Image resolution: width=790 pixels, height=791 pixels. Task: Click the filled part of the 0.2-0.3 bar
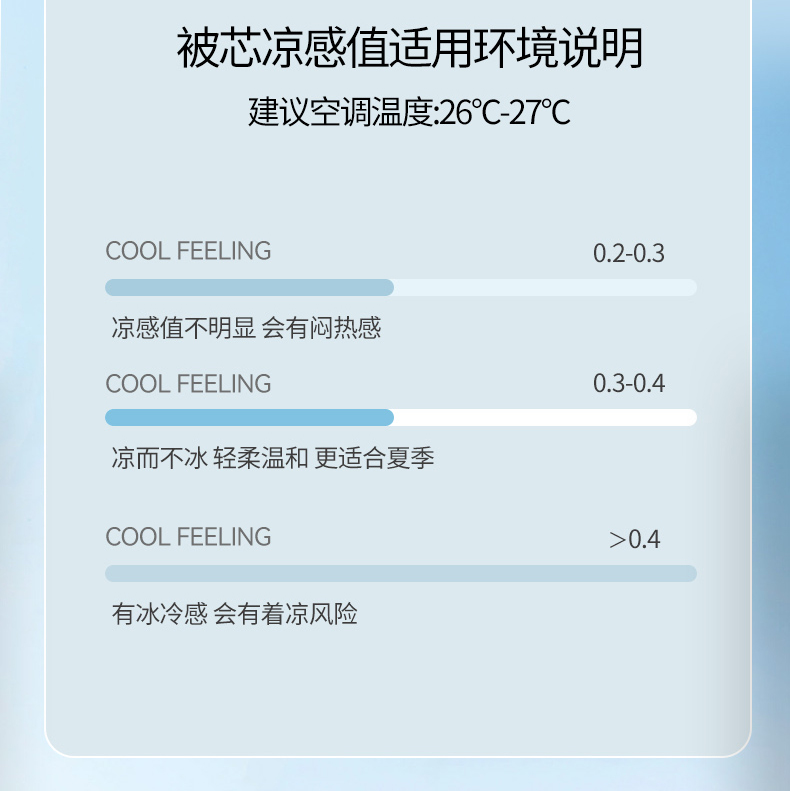pos(250,288)
